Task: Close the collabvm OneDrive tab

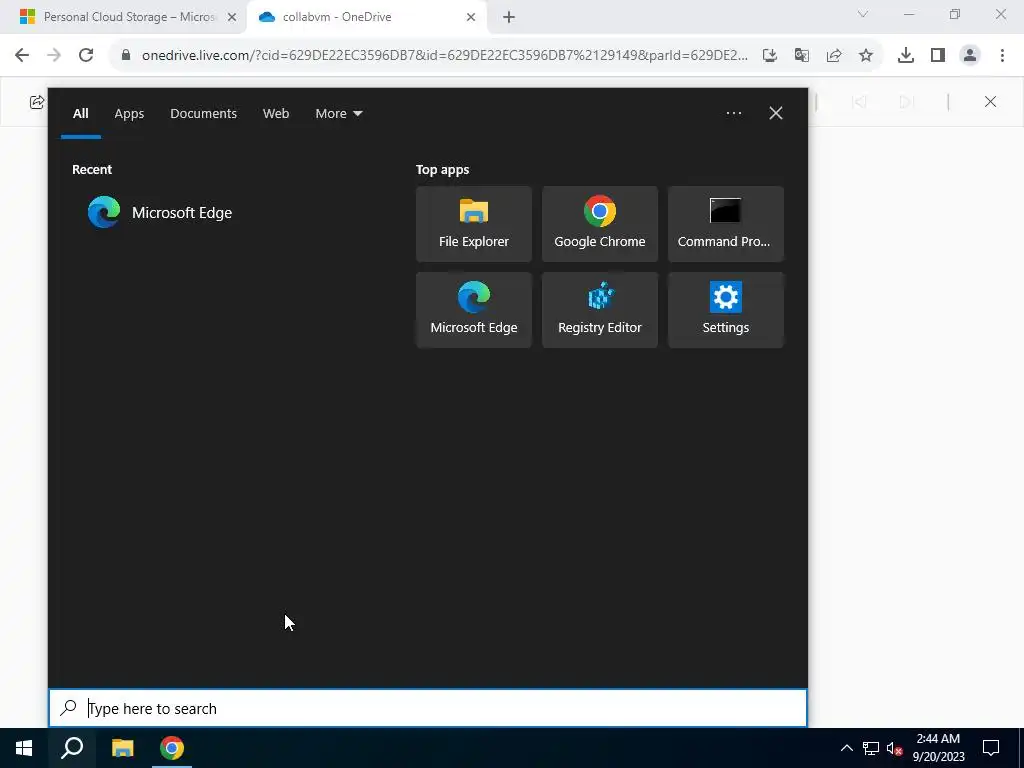Action: click(x=471, y=17)
